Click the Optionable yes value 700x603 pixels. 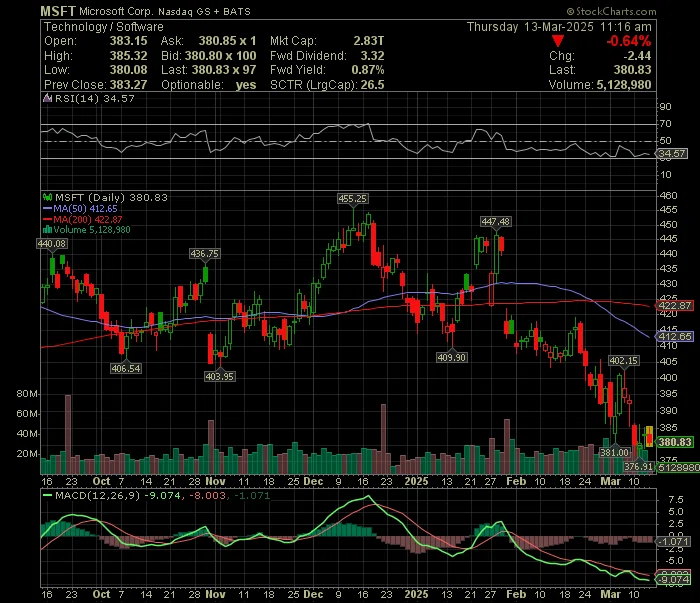coord(246,84)
